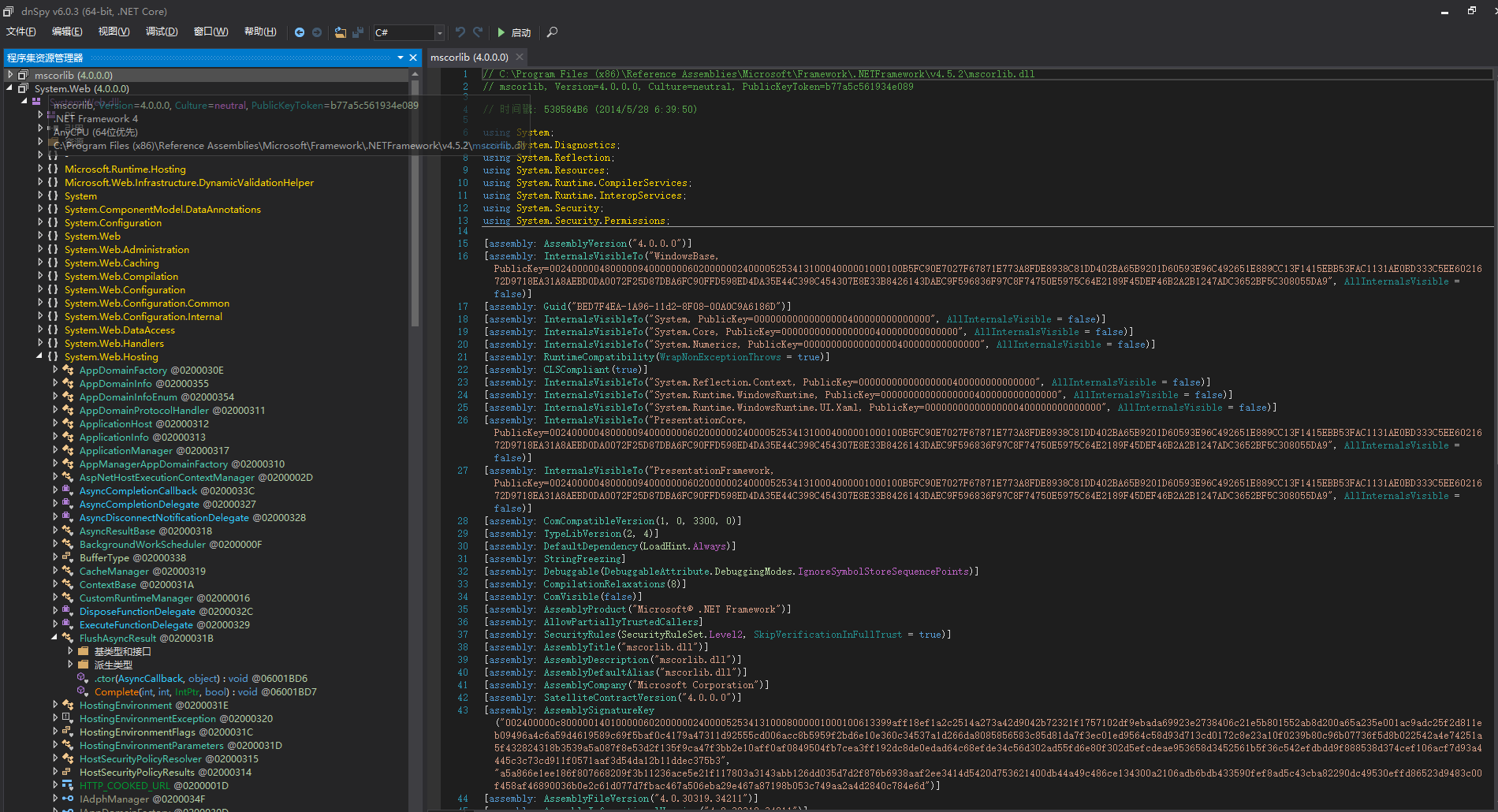This screenshot has width=1498, height=812.
Task: Click the tree panel scrollbar up arrow
Action: coord(415,74)
